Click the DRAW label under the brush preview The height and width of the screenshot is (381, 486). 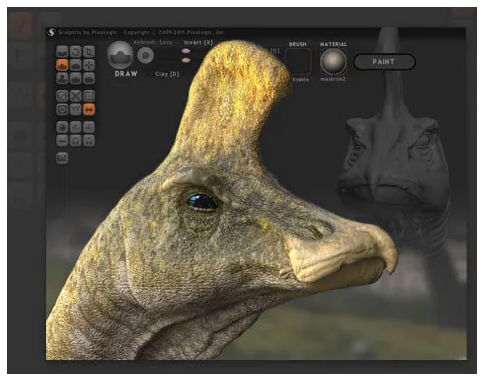tap(126, 74)
